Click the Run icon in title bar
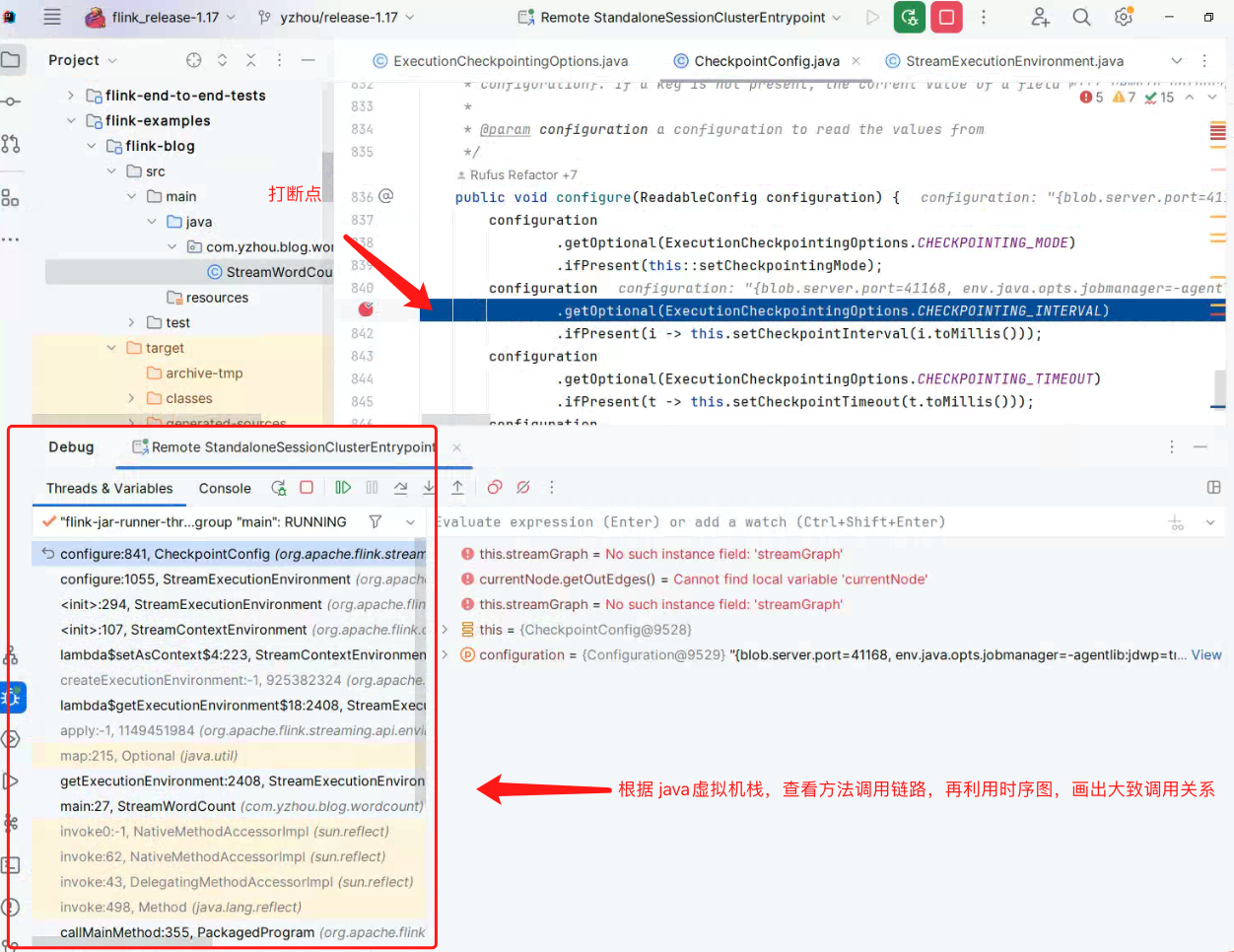 [872, 17]
